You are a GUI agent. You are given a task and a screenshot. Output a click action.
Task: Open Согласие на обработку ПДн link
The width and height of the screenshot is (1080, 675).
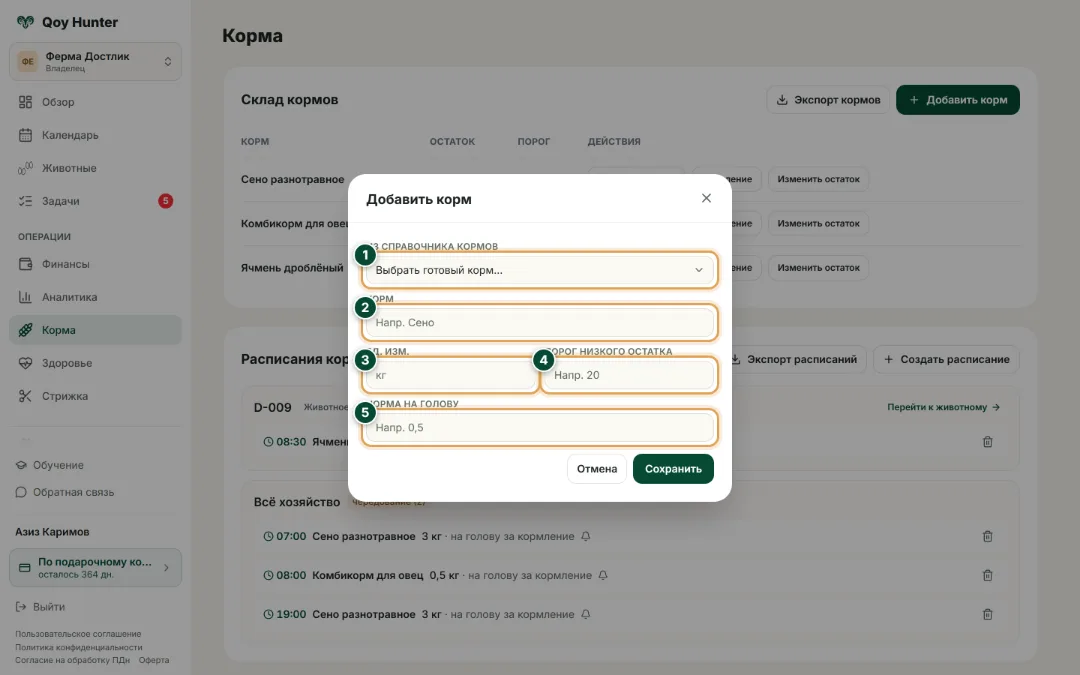click(x=72, y=660)
